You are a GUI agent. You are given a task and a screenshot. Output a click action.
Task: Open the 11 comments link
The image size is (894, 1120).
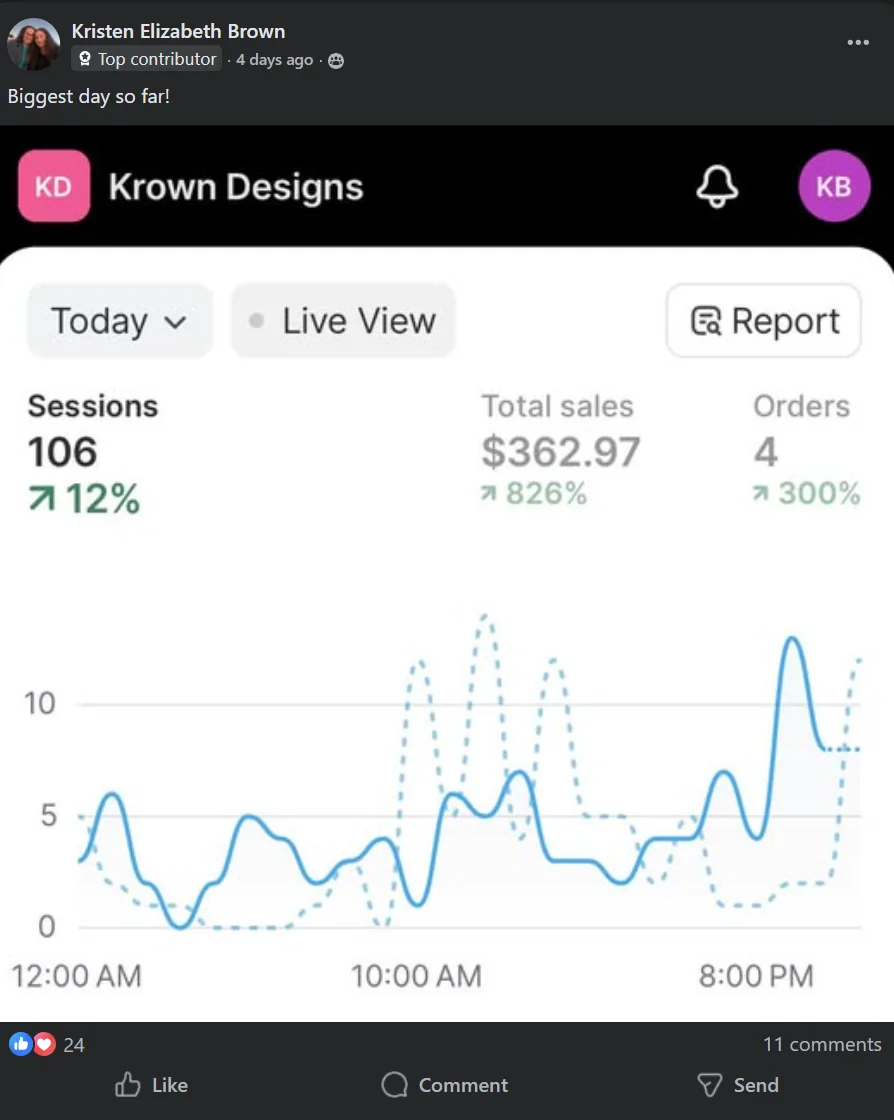point(822,1044)
